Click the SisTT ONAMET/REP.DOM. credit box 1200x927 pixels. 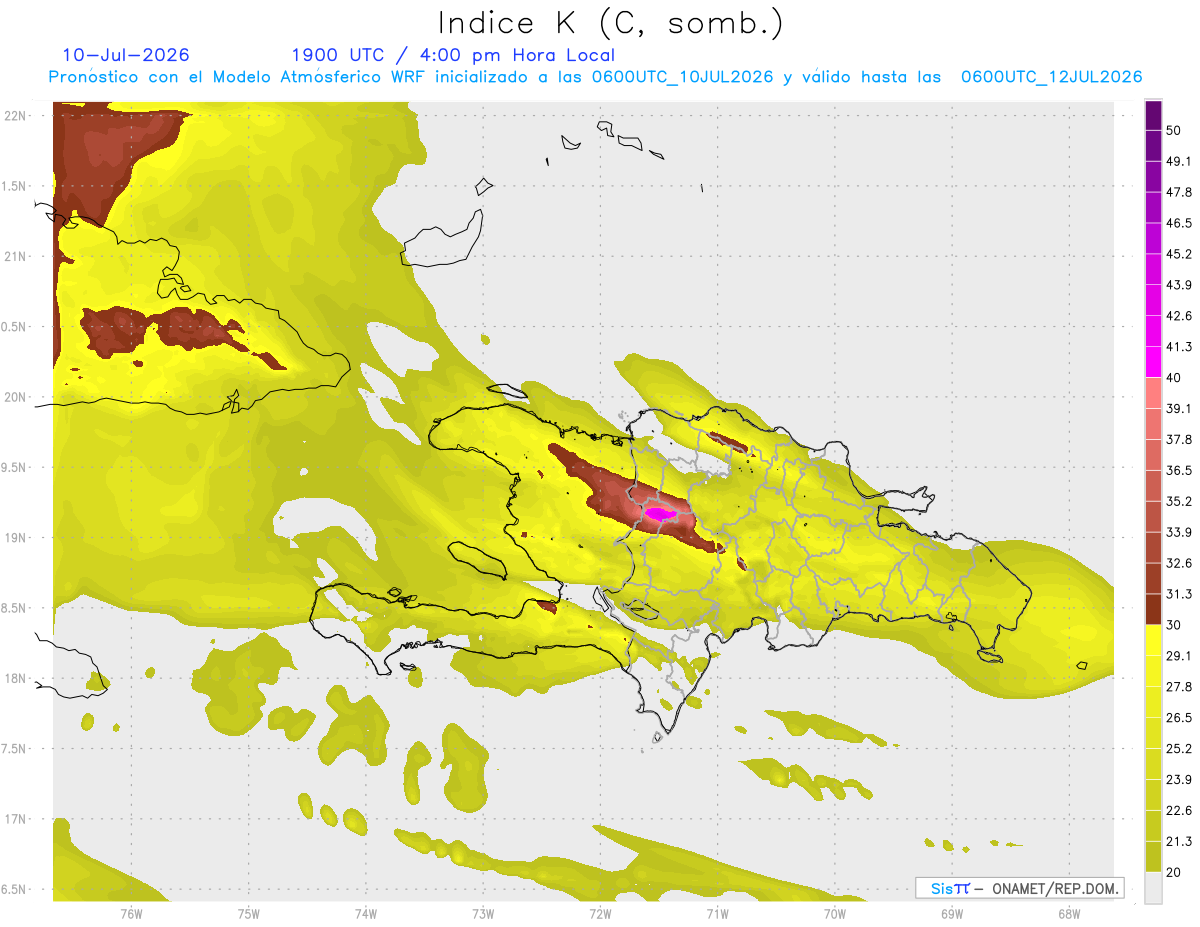pyautogui.click(x=1019, y=888)
